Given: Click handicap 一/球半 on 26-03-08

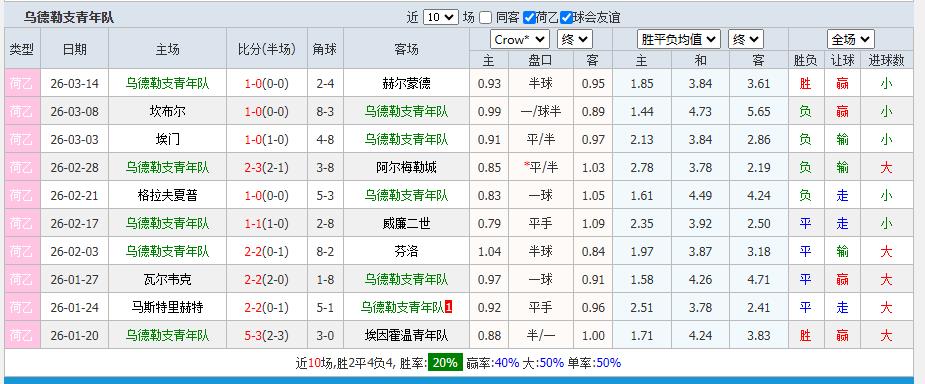Looking at the screenshot, I should pos(541,111).
